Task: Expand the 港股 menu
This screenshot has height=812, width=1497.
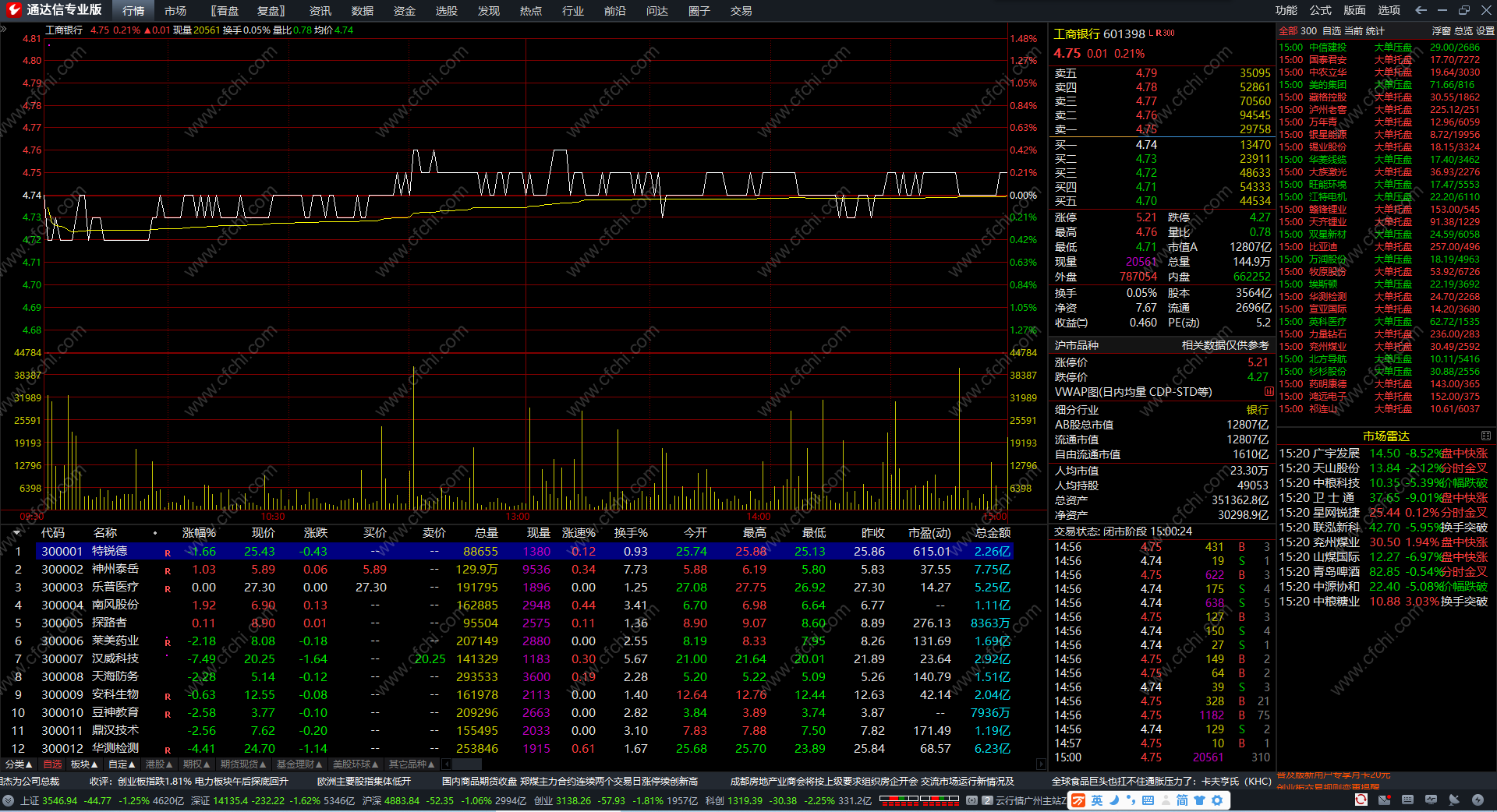Action: click(x=159, y=764)
